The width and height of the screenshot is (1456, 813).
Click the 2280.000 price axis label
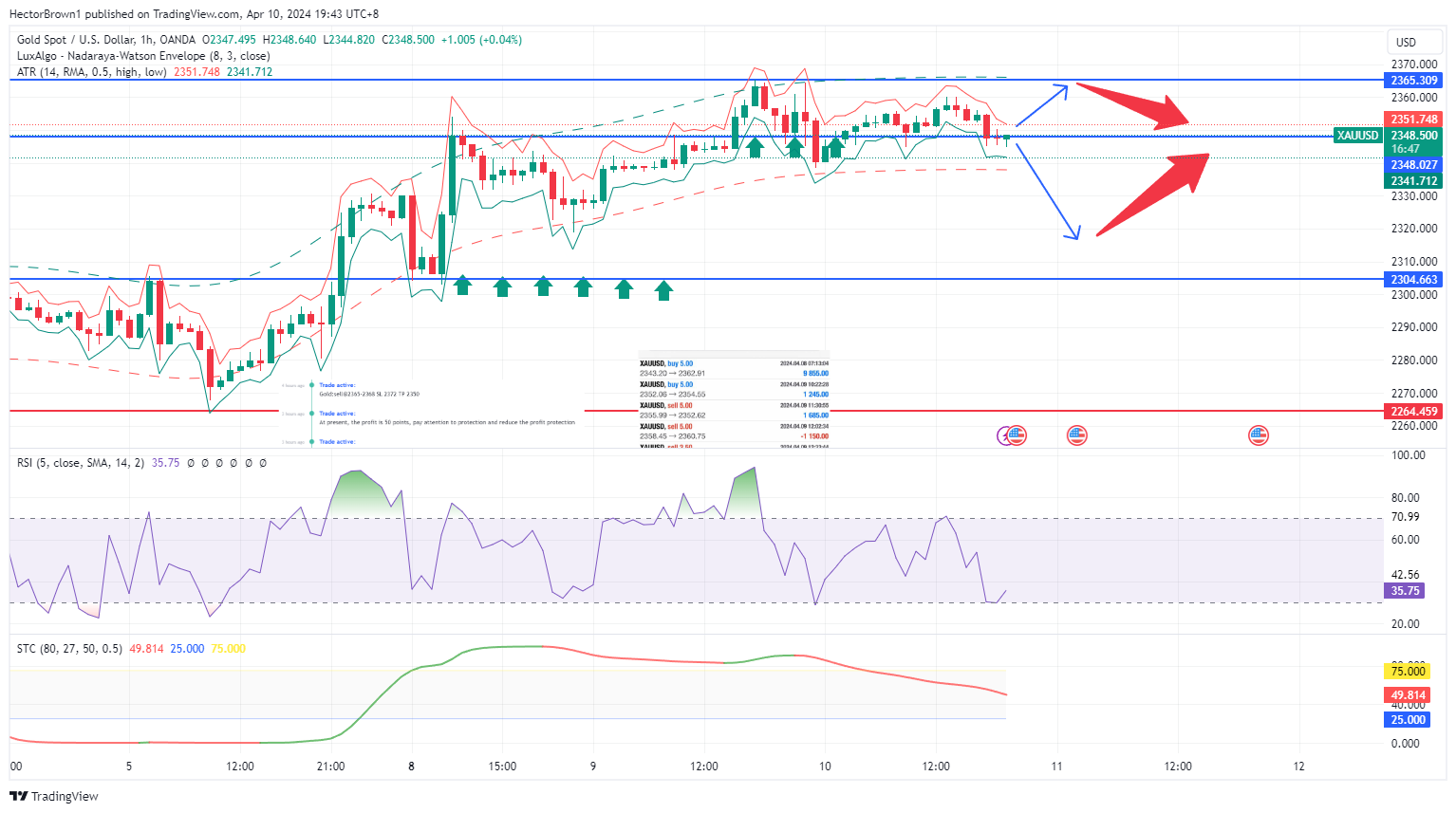(x=1414, y=360)
